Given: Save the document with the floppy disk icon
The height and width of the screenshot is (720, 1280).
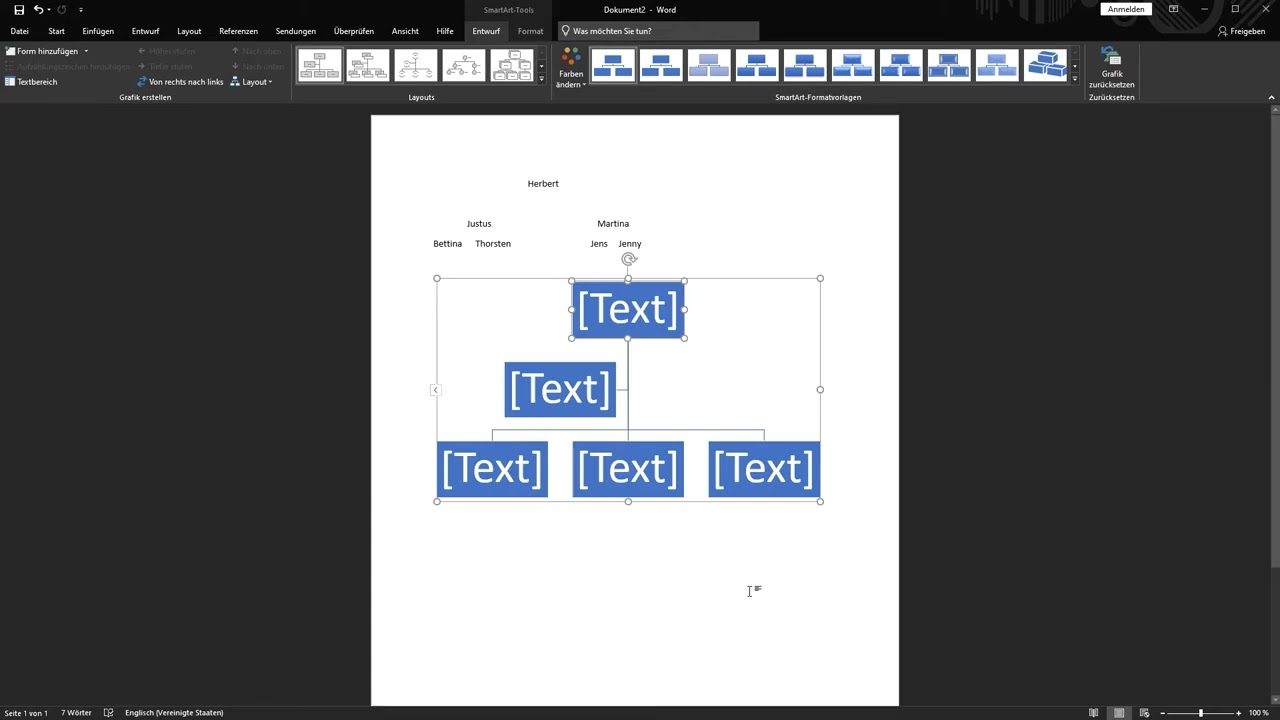Looking at the screenshot, I should tap(19, 10).
